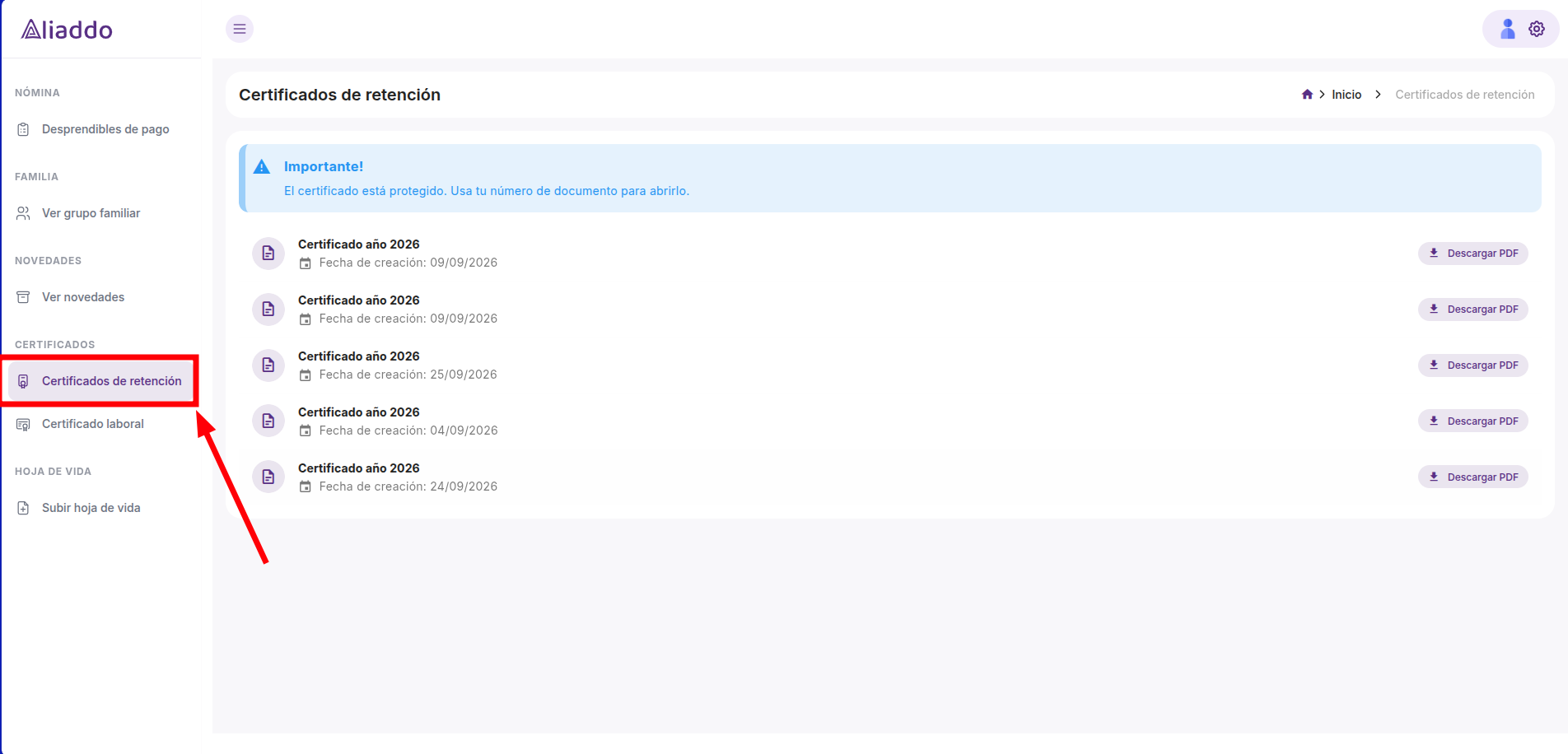Click the Aliaddo logo
Viewport: 1568px width, 754px height.
point(67,30)
